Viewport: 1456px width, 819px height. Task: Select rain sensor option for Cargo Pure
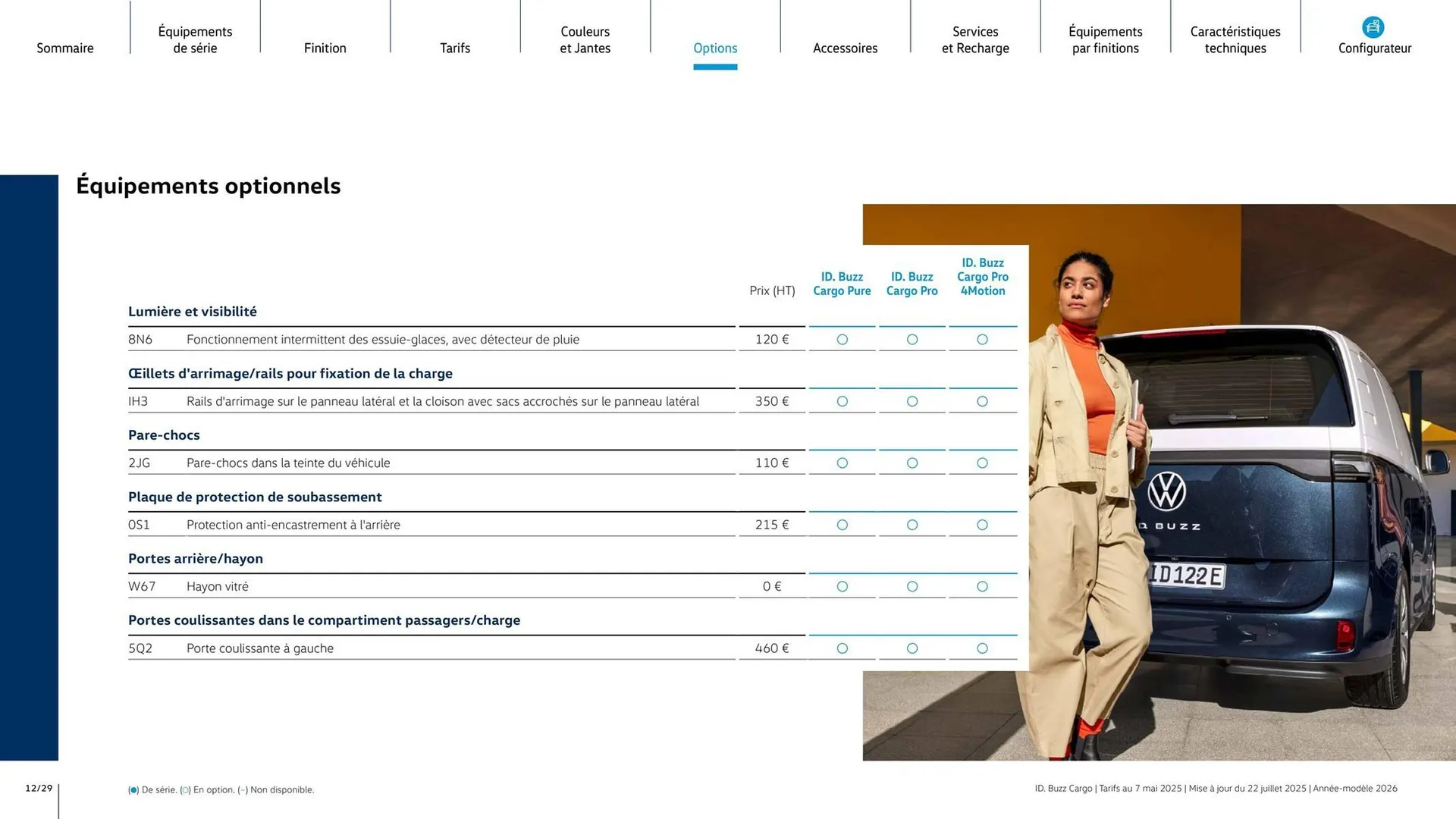click(842, 340)
